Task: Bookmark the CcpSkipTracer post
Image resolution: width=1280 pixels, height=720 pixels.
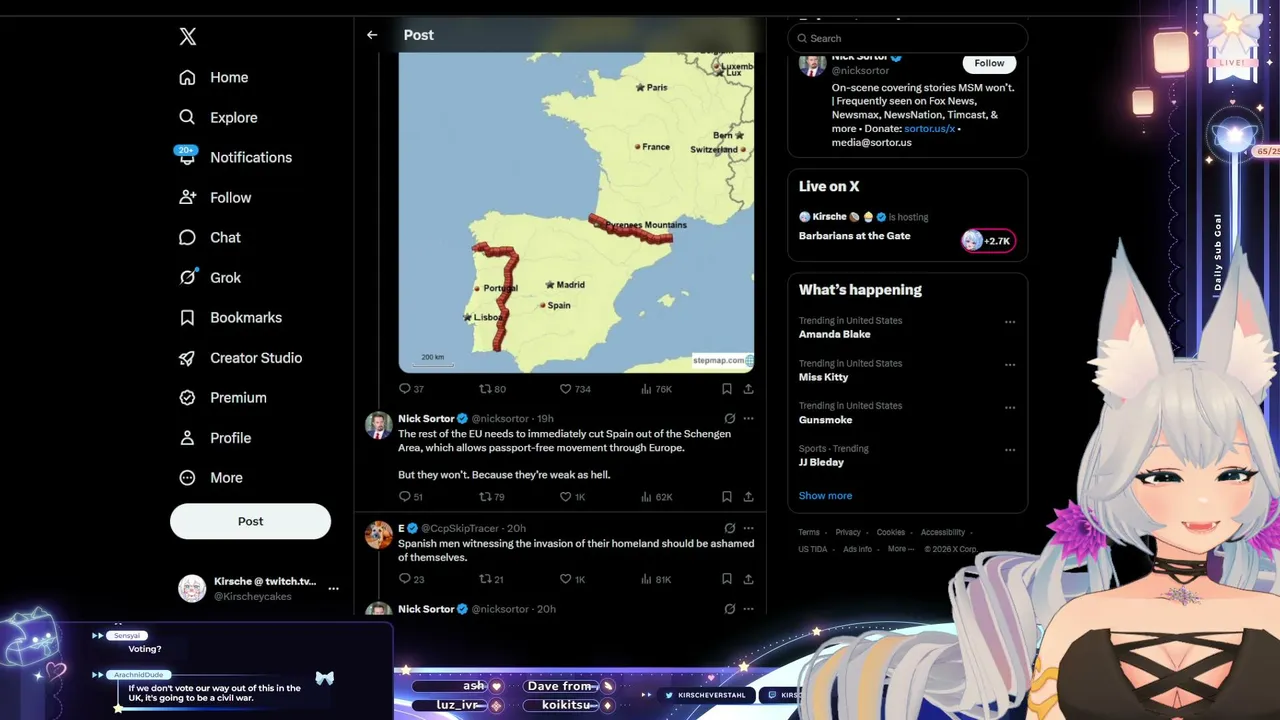Action: tap(727, 579)
